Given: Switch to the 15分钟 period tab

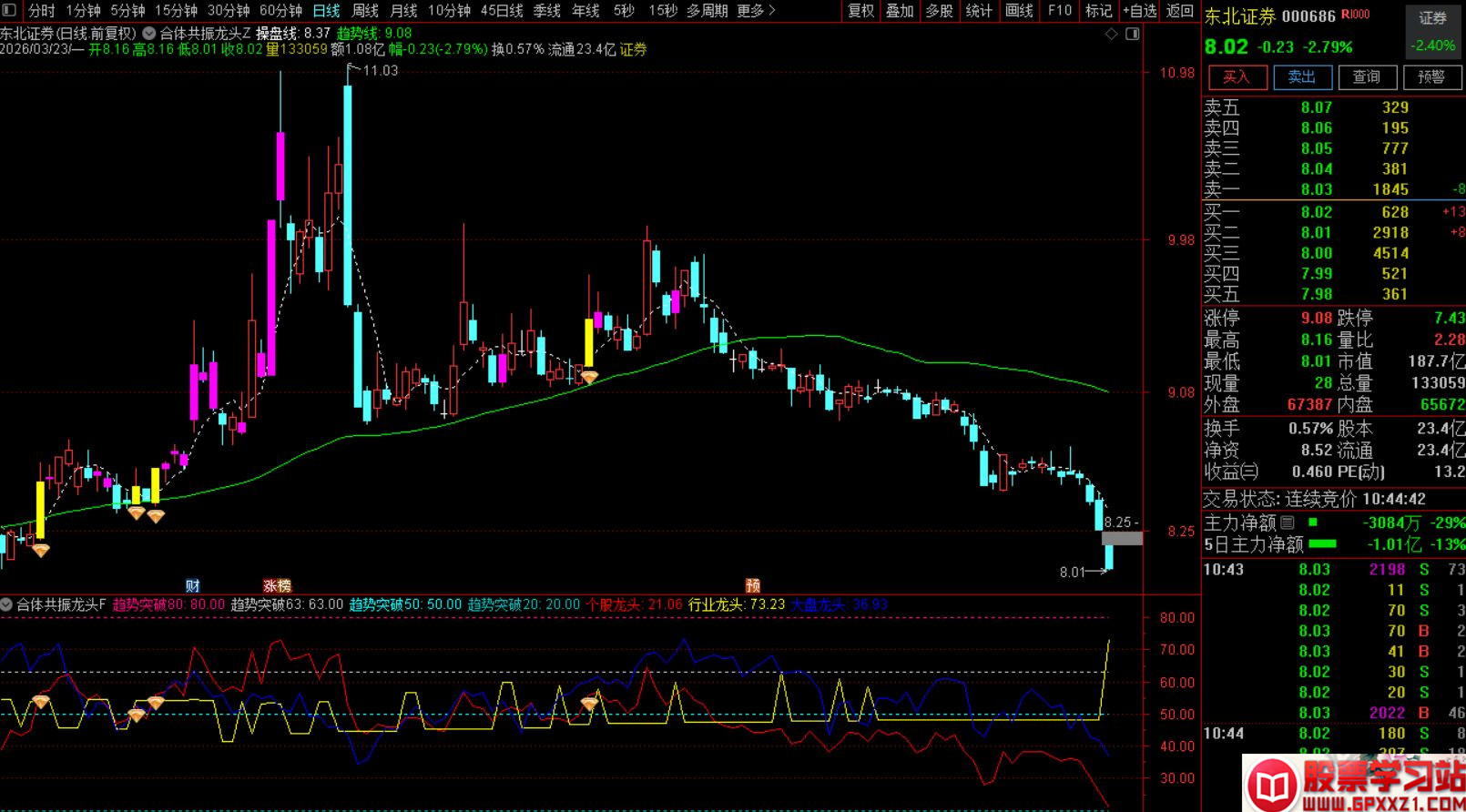Looking at the screenshot, I should tap(176, 10).
